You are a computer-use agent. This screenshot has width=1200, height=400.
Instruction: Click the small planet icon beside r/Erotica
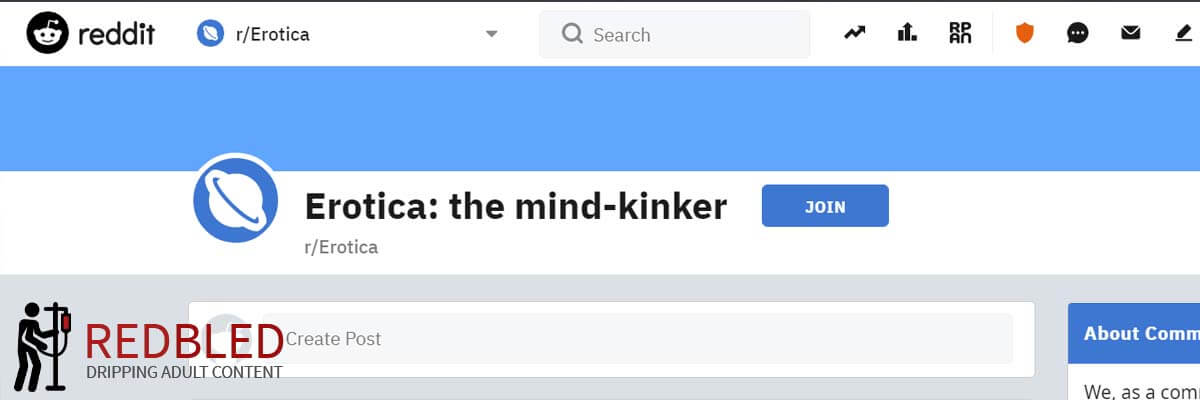click(211, 34)
